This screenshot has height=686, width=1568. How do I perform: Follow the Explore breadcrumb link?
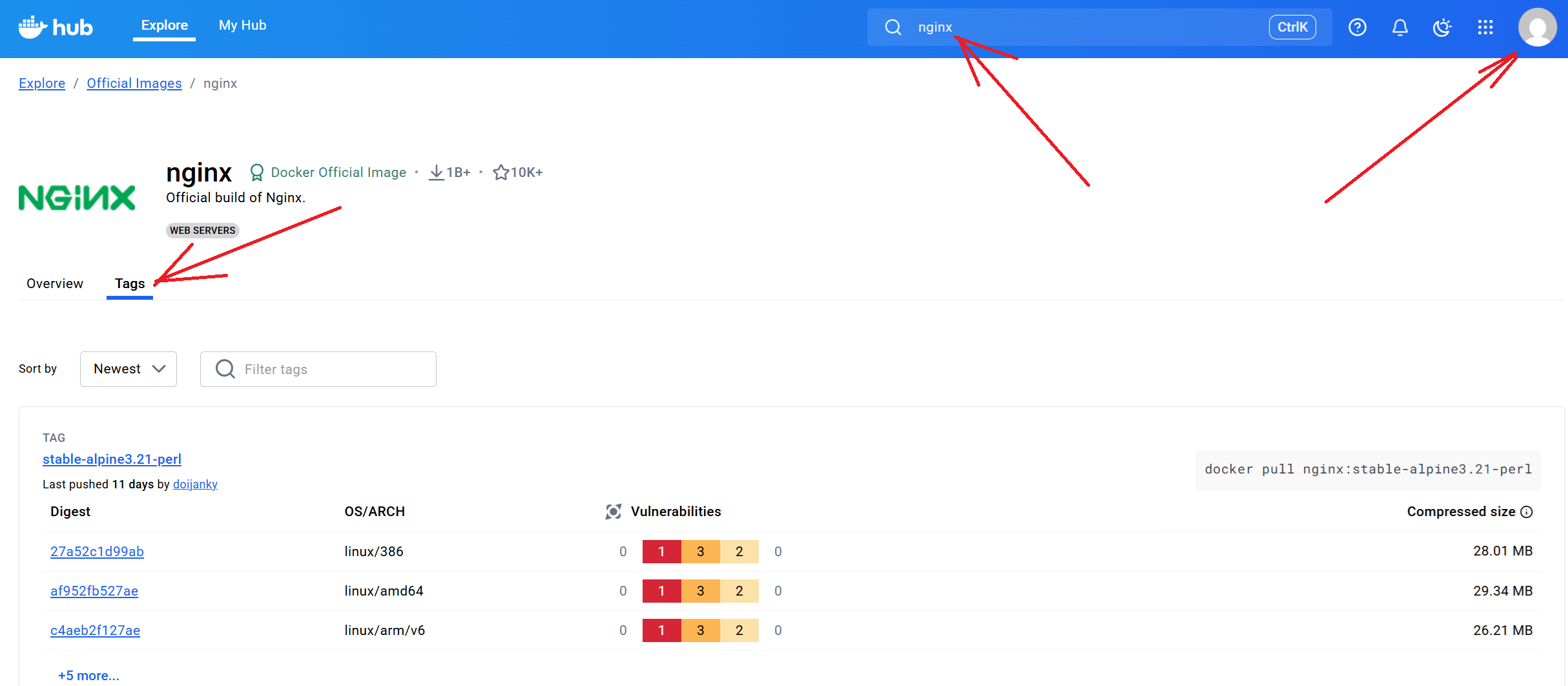click(42, 83)
